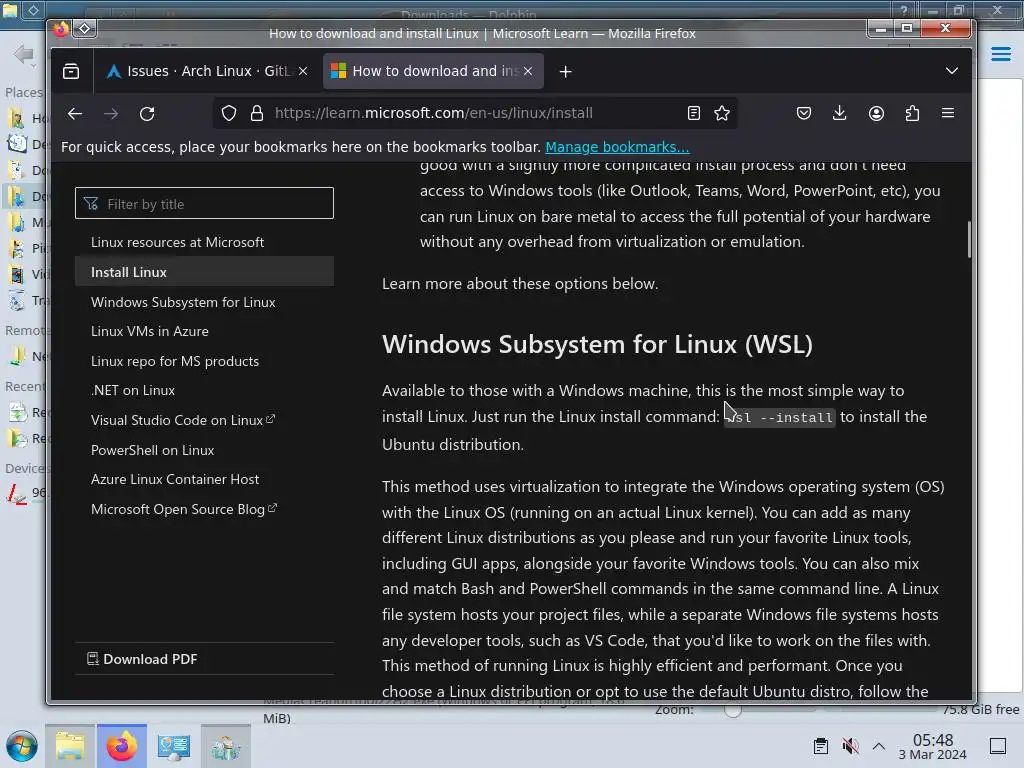Click the page's vertical scrollbar thumb
The height and width of the screenshot is (768, 1024).
969,240
